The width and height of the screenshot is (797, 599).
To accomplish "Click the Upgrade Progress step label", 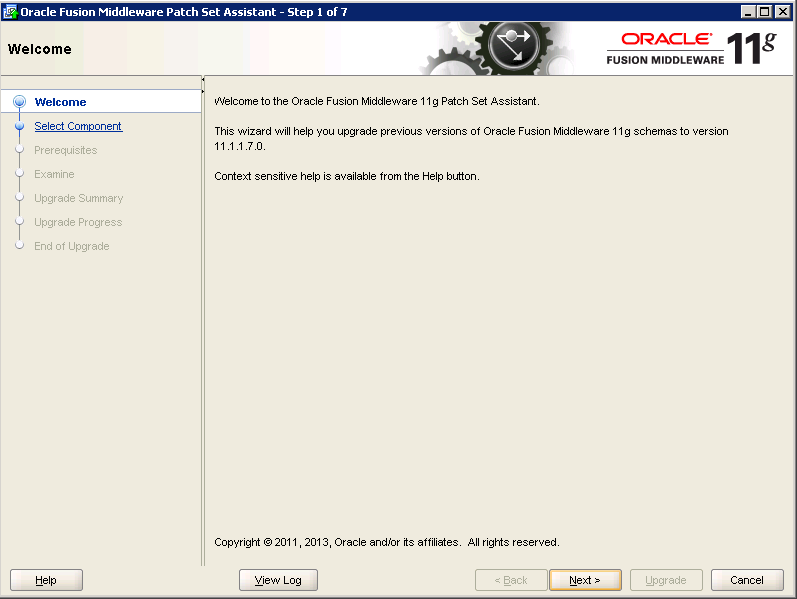I will (x=78, y=222).
